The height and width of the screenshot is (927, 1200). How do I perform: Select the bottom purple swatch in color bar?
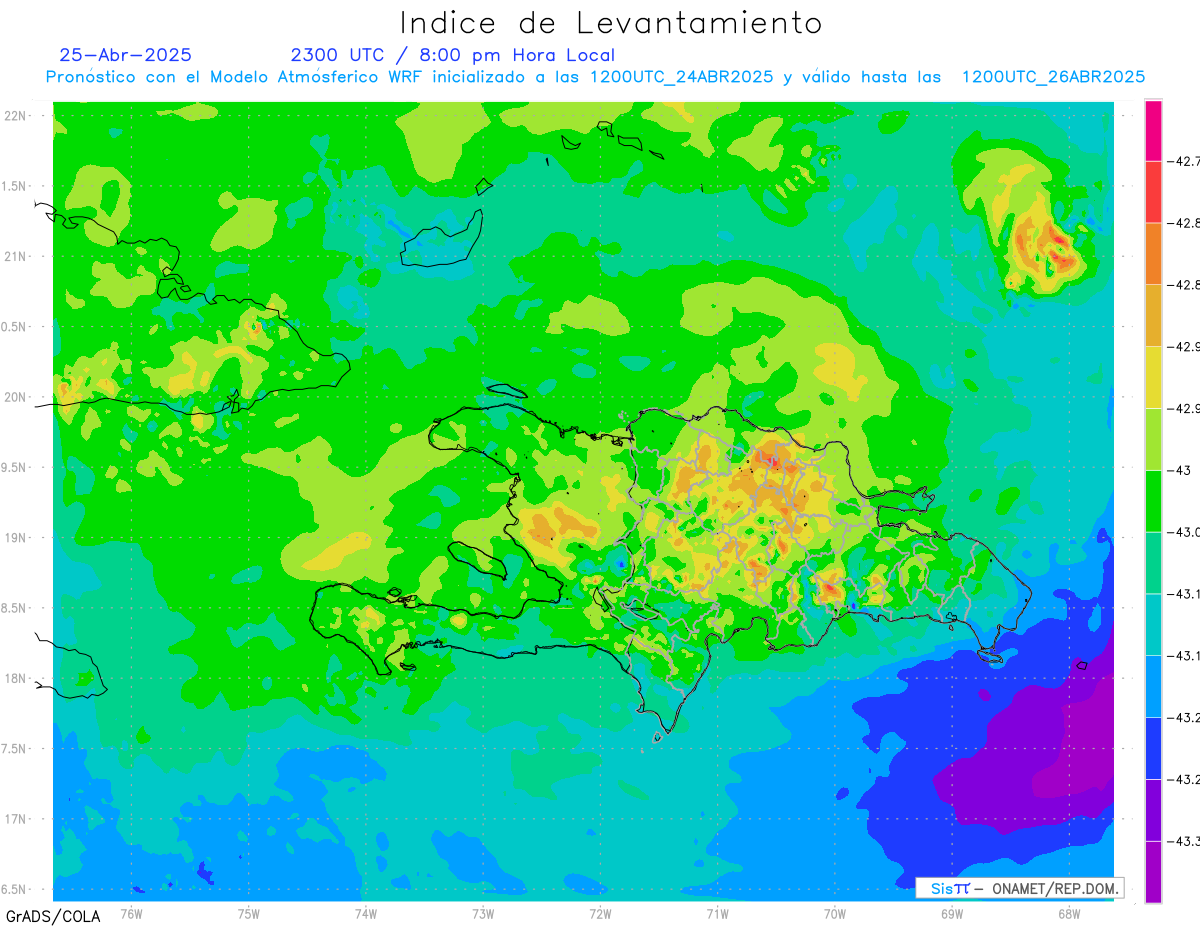(1153, 872)
